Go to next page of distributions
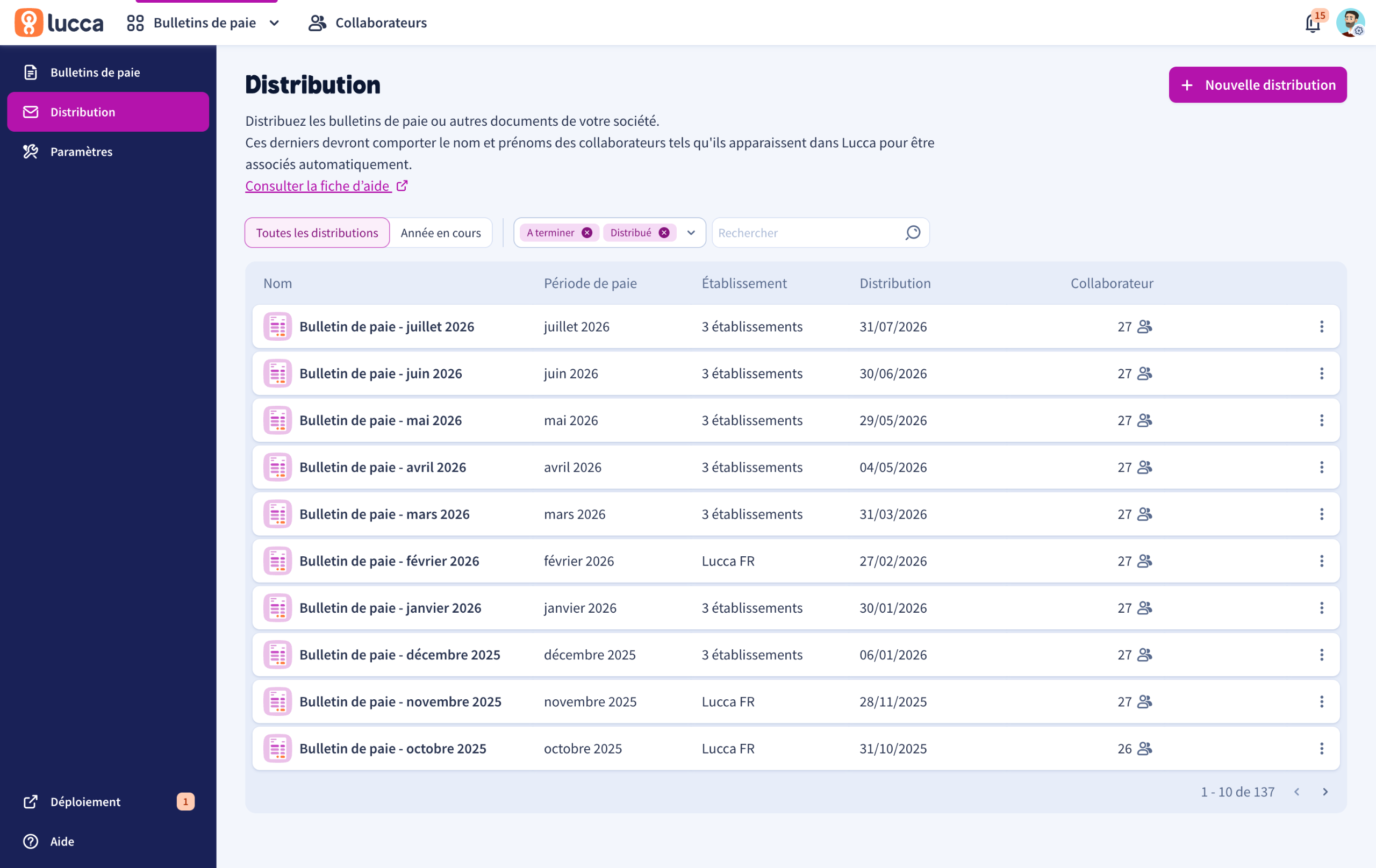Image resolution: width=1376 pixels, height=868 pixels. 1325,792
